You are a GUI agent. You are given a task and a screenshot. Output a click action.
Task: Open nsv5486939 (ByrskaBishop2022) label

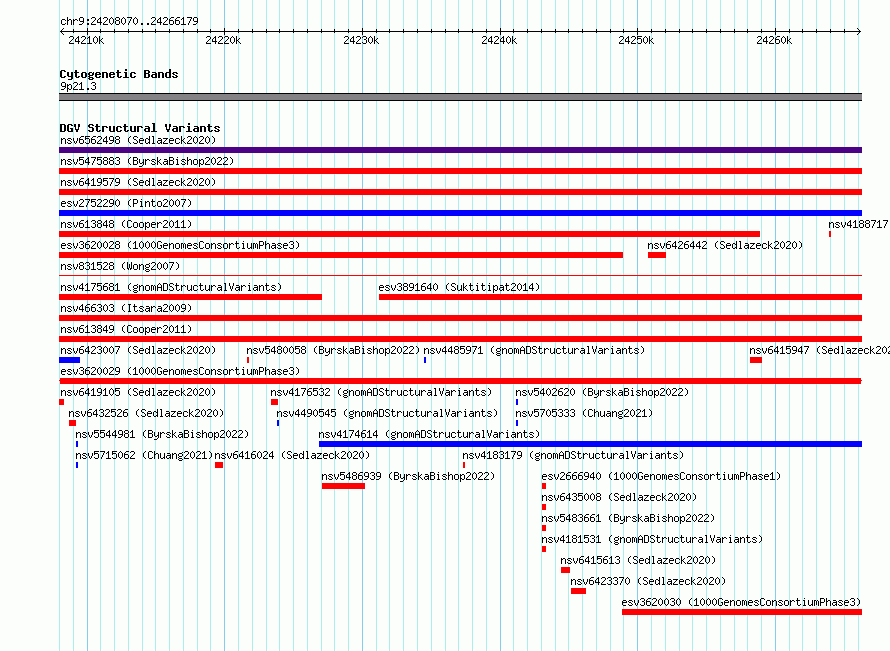tap(408, 476)
